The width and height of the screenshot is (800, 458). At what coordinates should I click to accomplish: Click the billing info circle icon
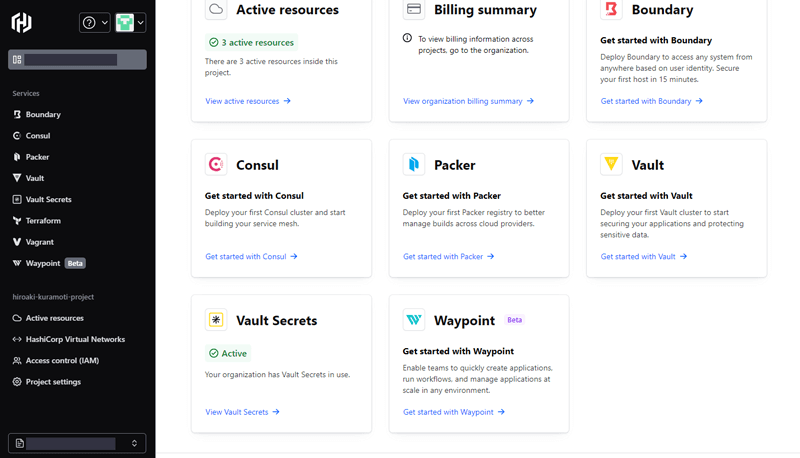click(407, 38)
